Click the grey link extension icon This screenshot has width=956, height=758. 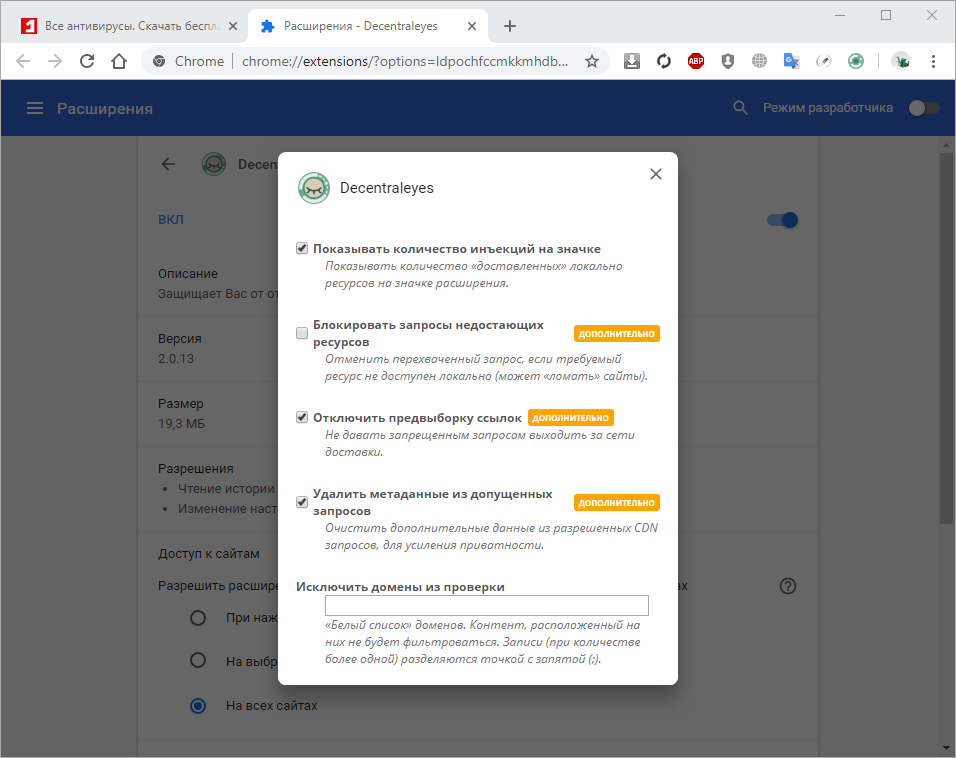[824, 61]
